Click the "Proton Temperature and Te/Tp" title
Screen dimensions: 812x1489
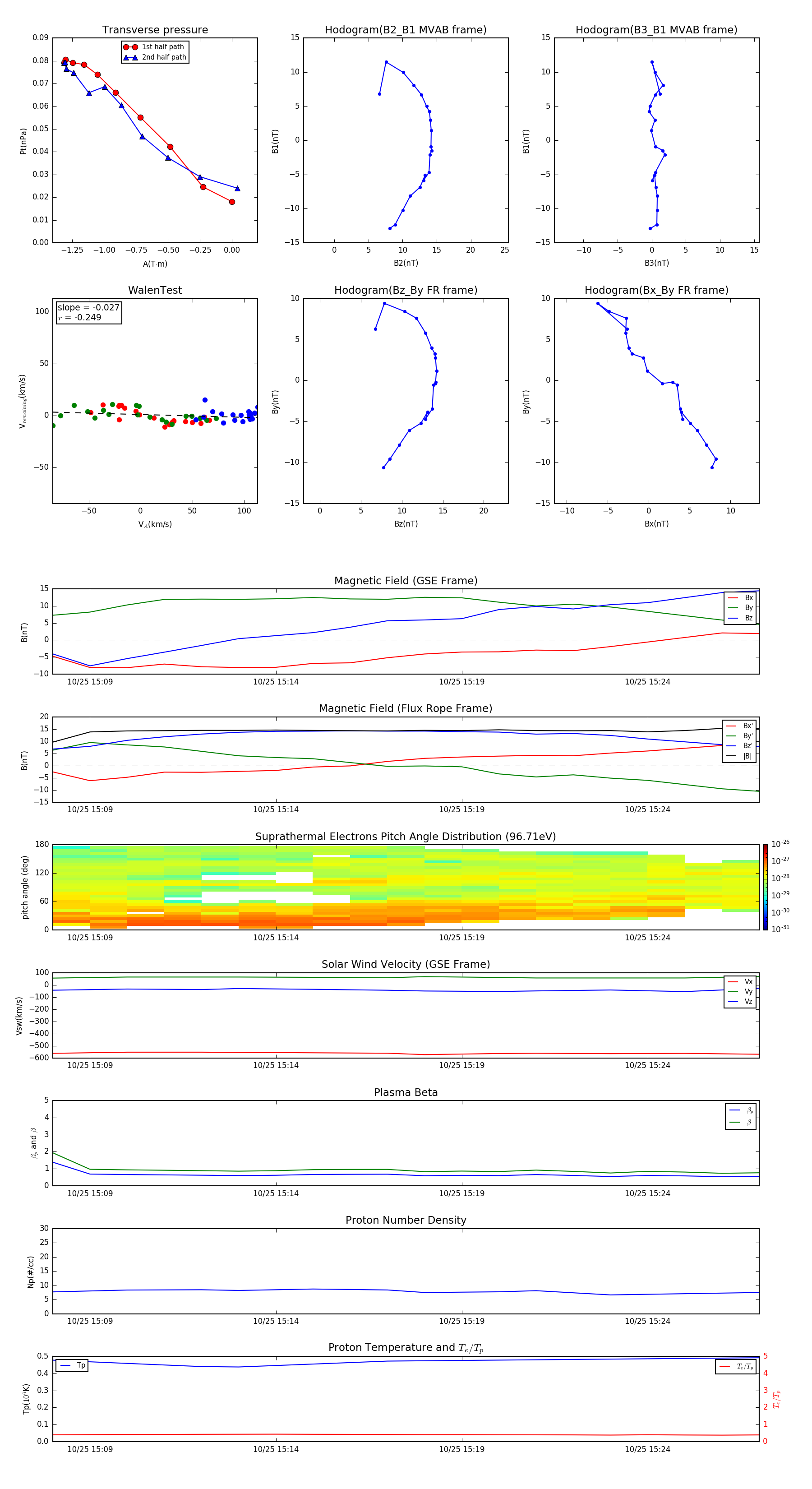[x=406, y=1348]
